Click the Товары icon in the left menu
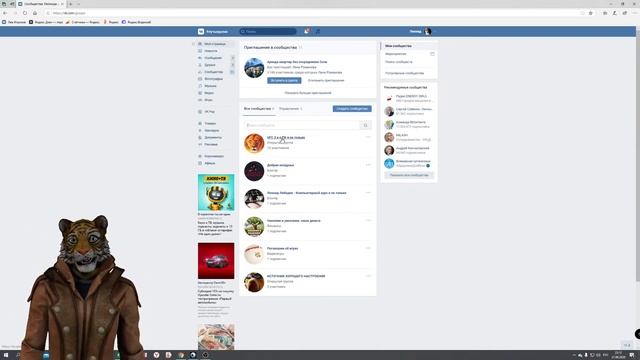640x360 pixels. pos(200,123)
